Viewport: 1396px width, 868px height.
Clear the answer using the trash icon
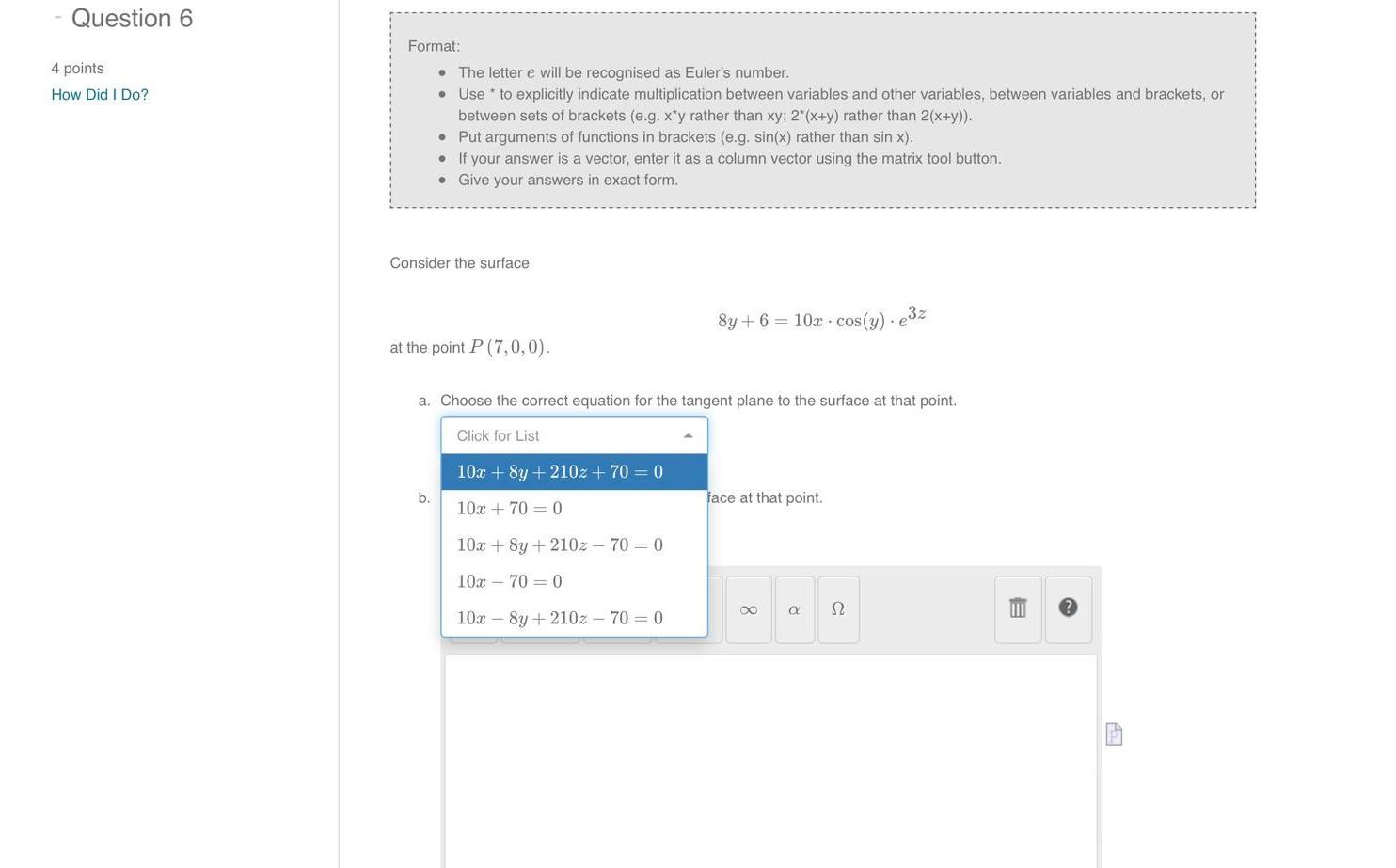1017,608
